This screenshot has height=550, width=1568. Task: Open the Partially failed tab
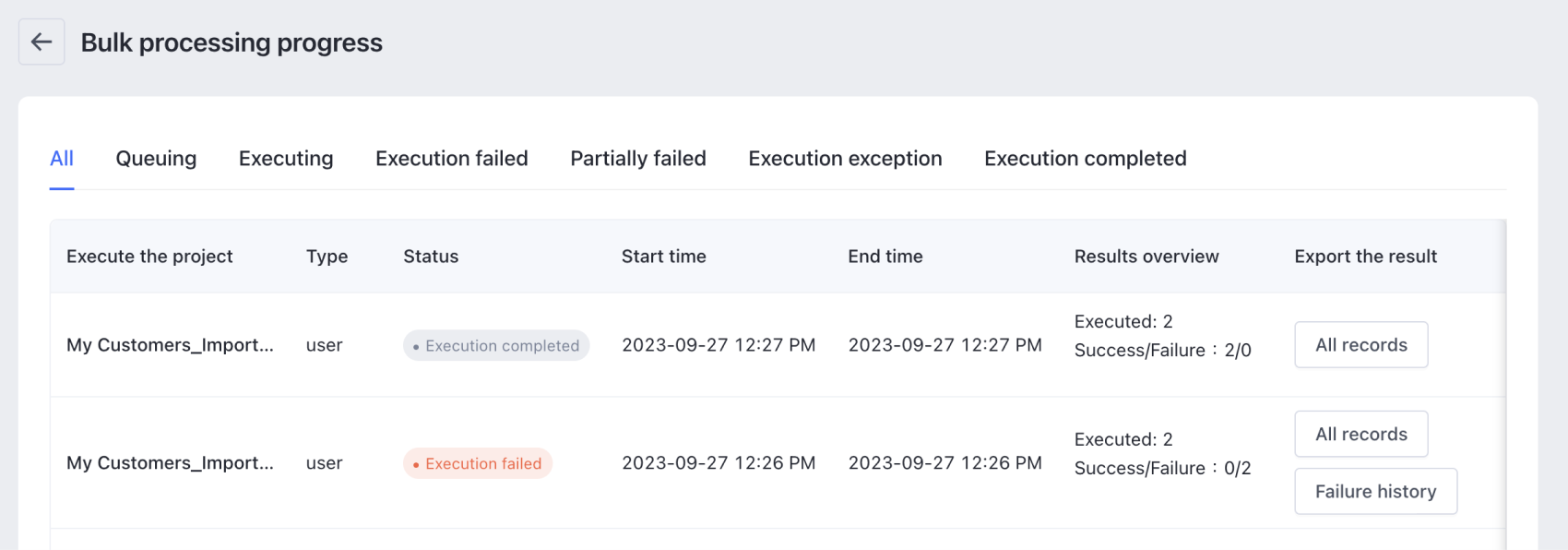point(637,158)
